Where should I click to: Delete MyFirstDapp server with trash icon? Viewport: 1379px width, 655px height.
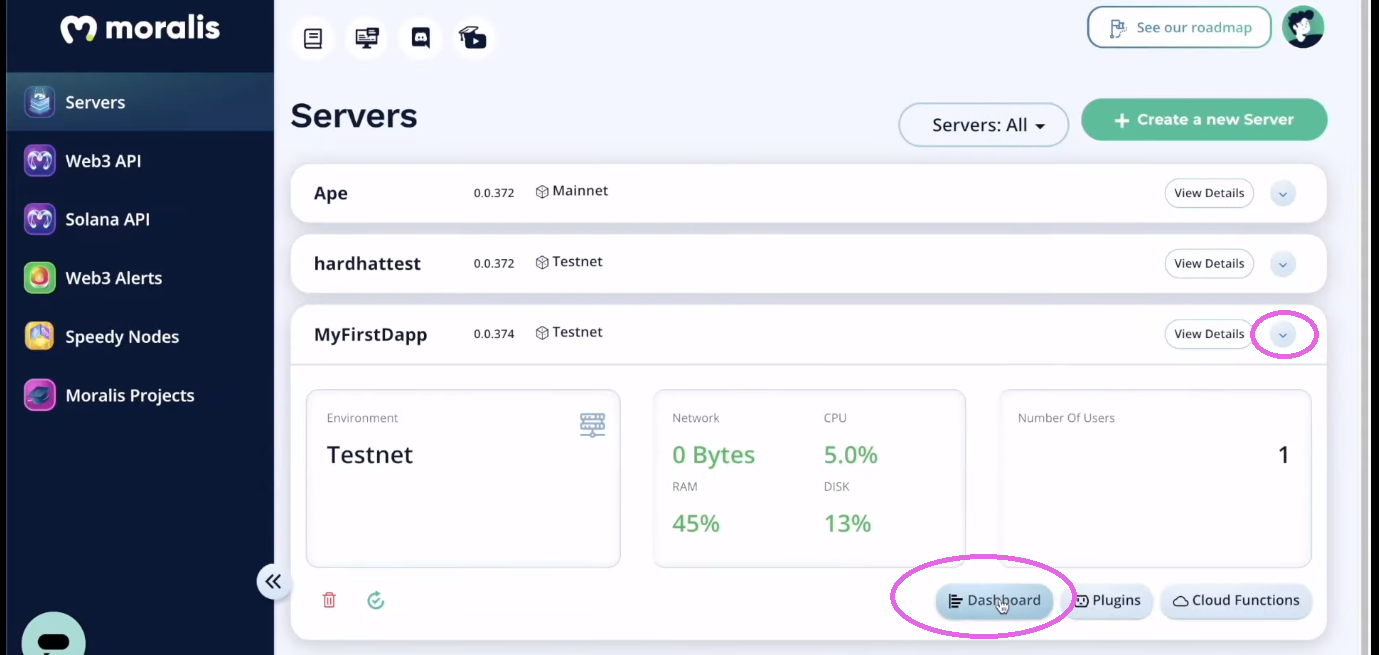coord(329,600)
